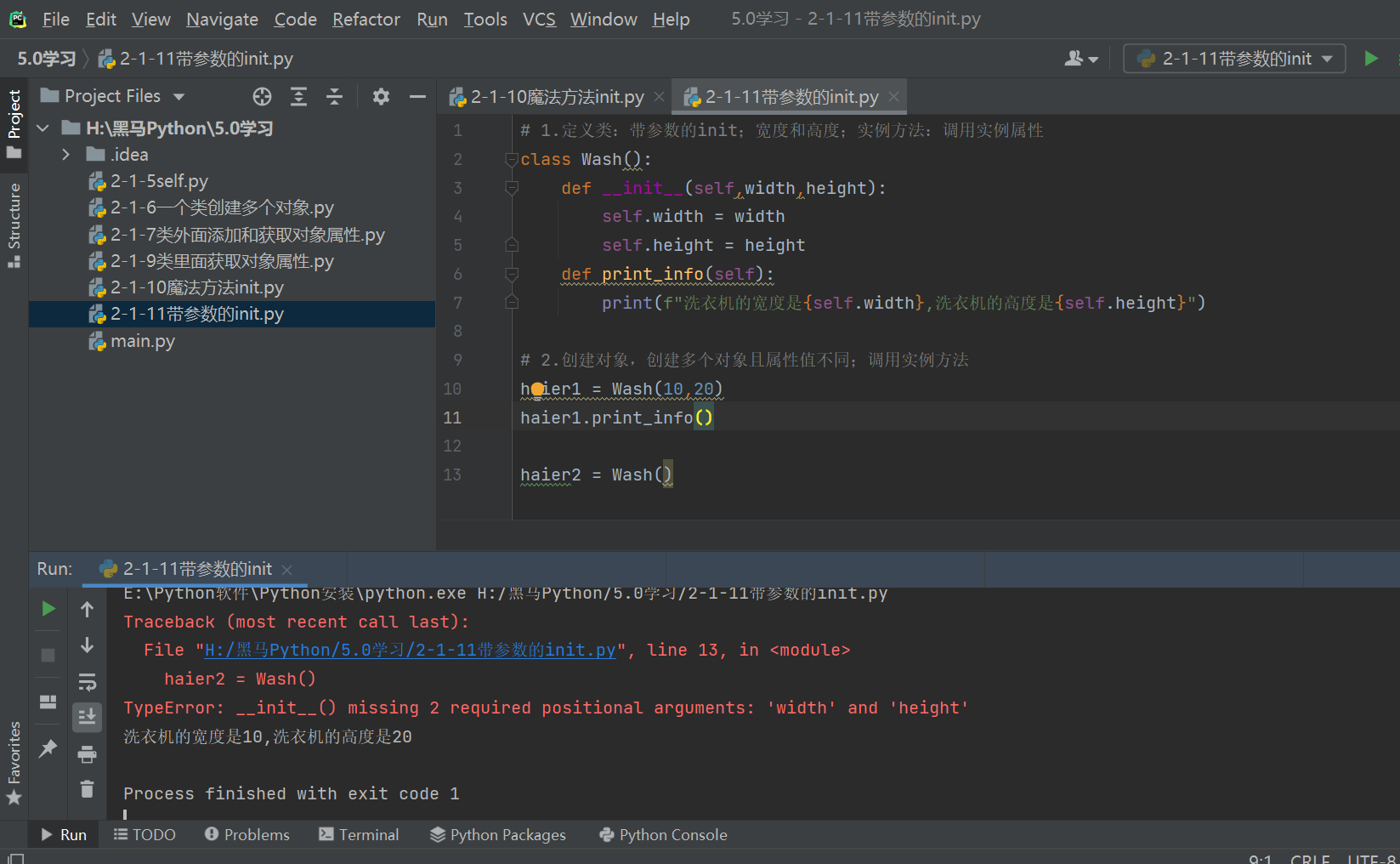Select 2-1-9类里面获取对象属性.py file

(x=222, y=261)
